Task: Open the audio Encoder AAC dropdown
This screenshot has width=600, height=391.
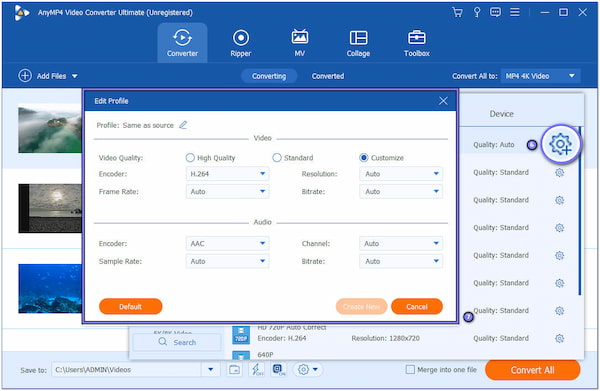Action: (x=227, y=243)
